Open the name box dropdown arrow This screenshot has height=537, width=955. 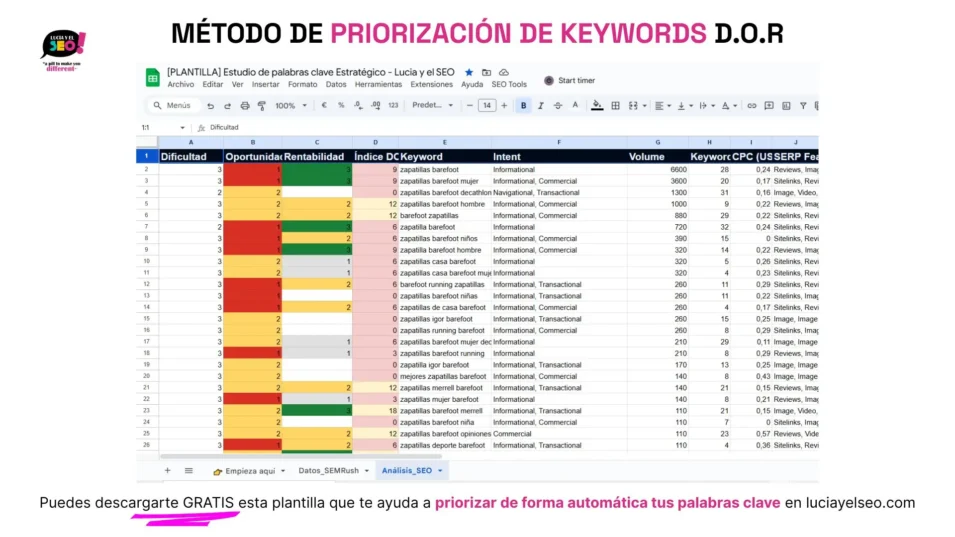coord(182,128)
